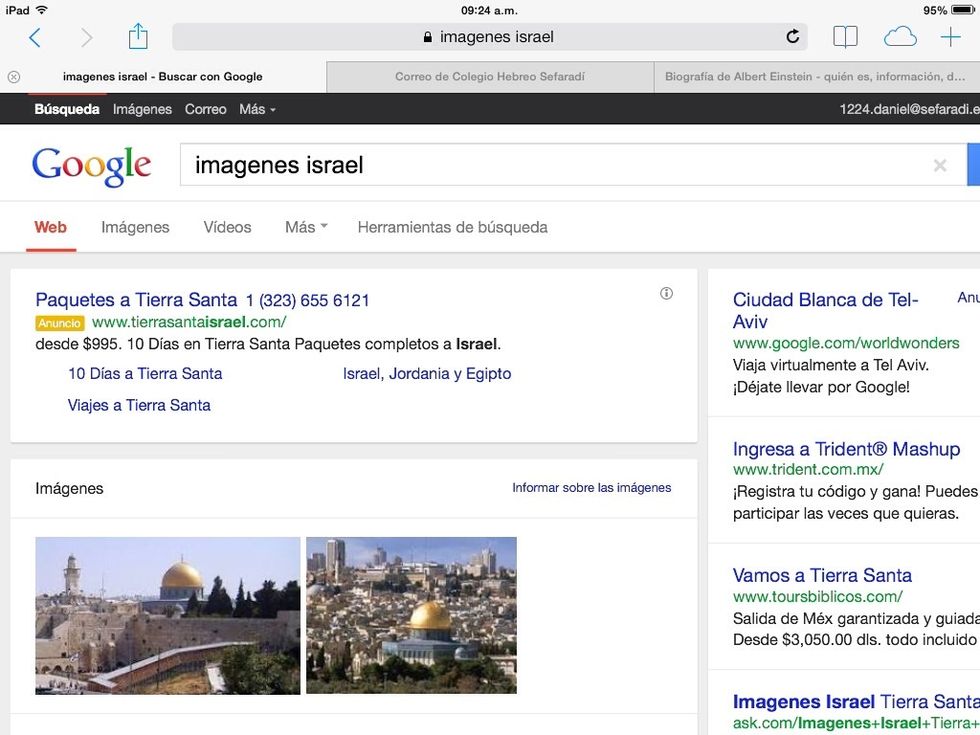Open iCloud tabs cloud icon

(900, 37)
